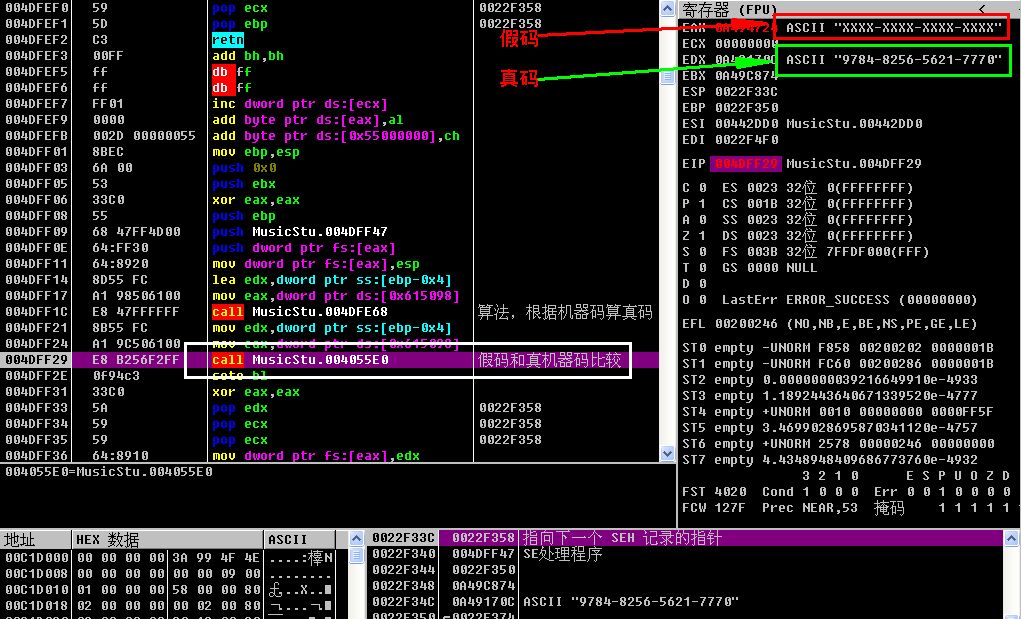Select ESI register MusicStu.00442DD0
Image resolution: width=1021 pixels, height=619 pixels.
tap(802, 124)
